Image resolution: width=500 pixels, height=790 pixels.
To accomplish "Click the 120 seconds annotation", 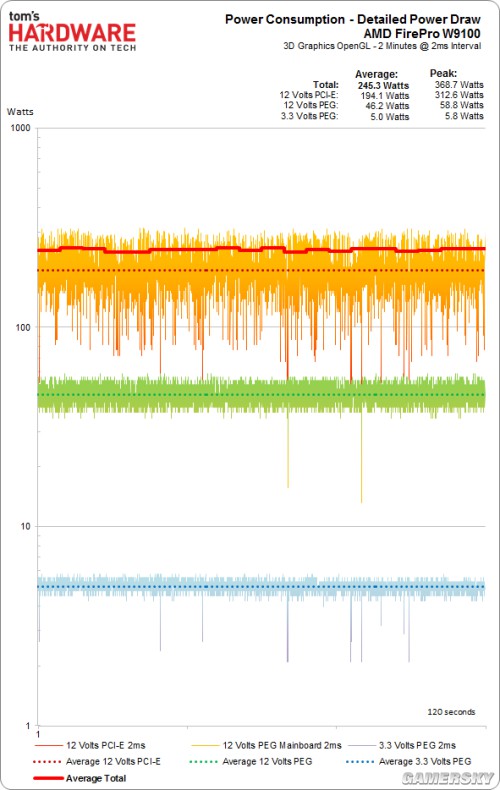I will point(451,712).
